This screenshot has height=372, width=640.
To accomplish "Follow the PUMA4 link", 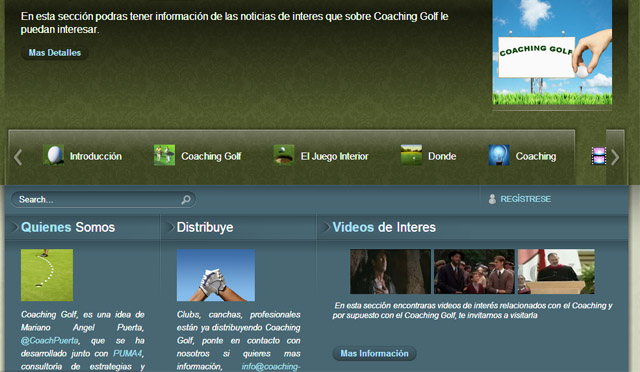I will click(x=127, y=354).
